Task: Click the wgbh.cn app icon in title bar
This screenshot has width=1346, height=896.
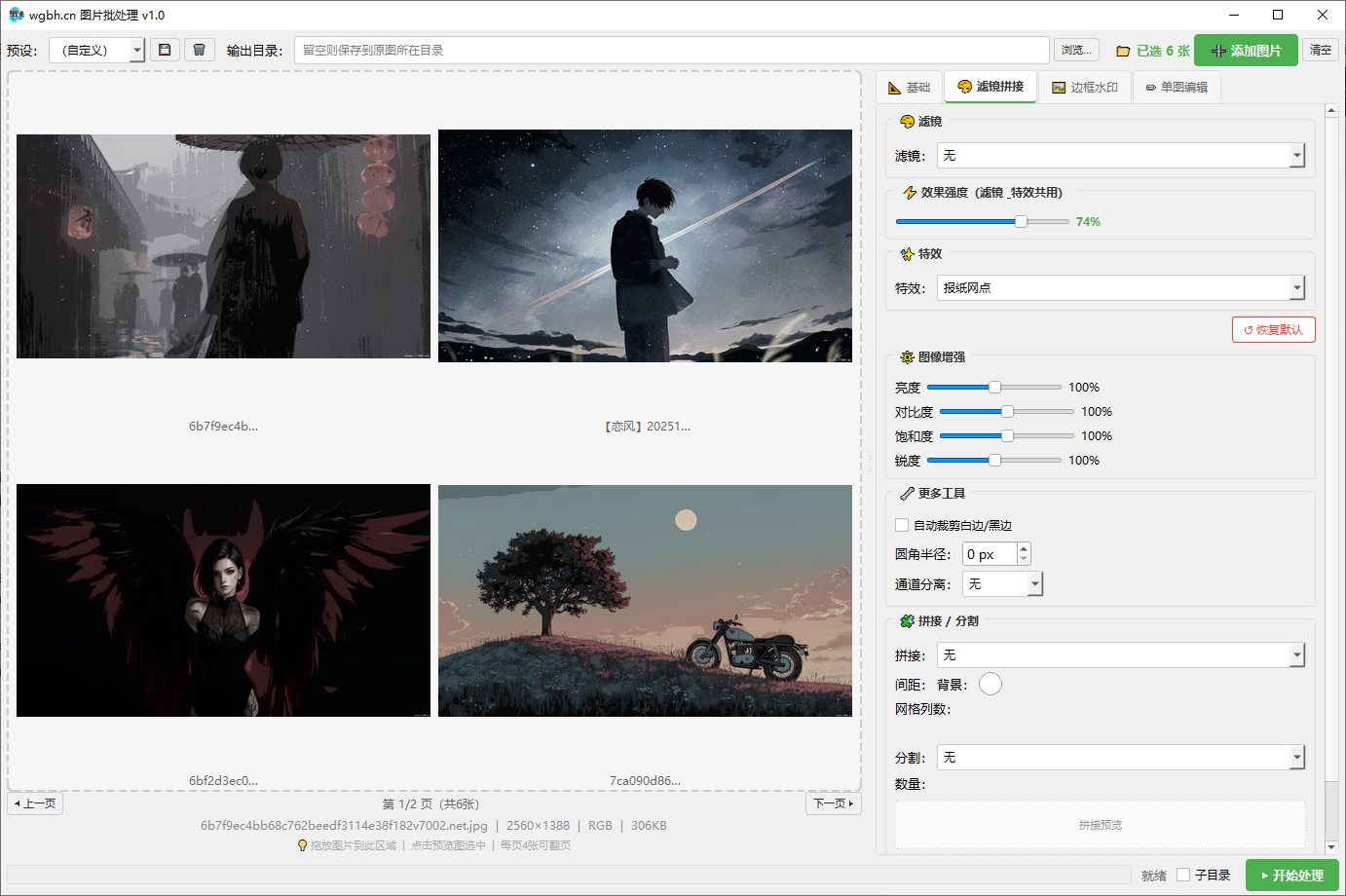Action: point(16,15)
